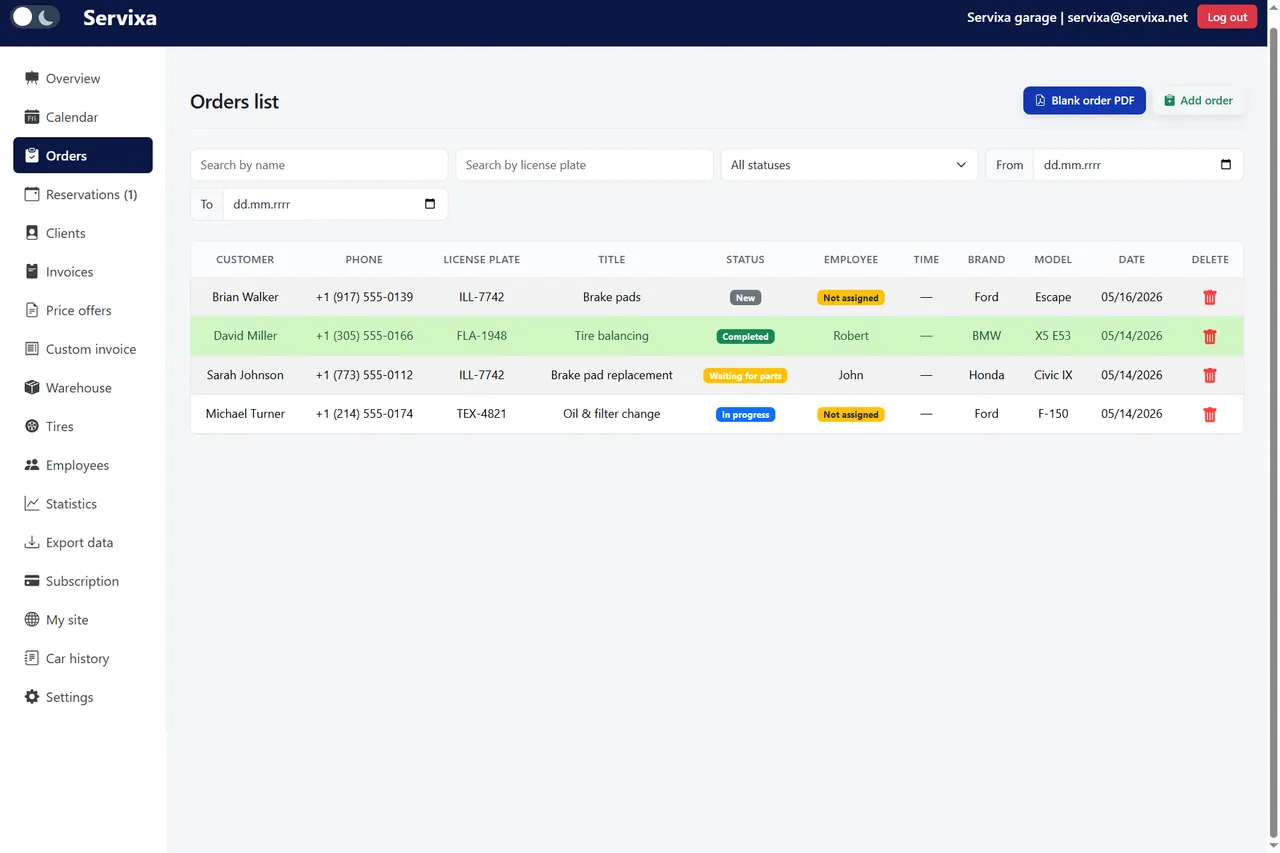1280x853 pixels.
Task: Click customer name Sarah Johnson
Action: [x=245, y=375]
